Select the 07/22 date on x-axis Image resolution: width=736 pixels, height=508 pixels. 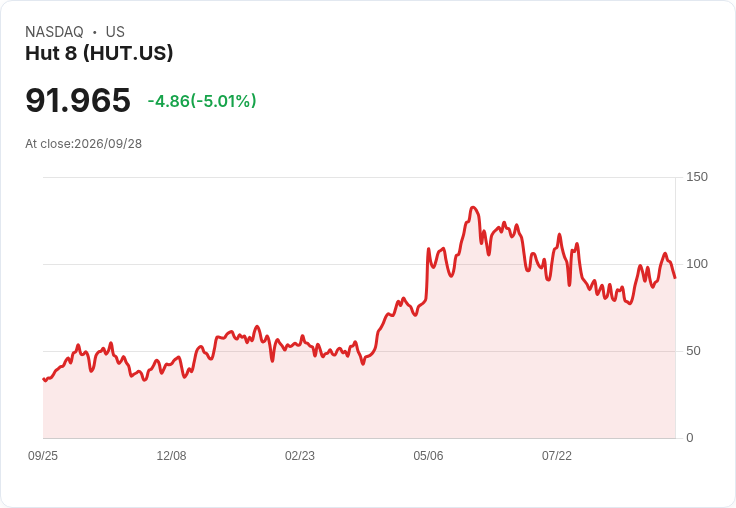pos(557,455)
